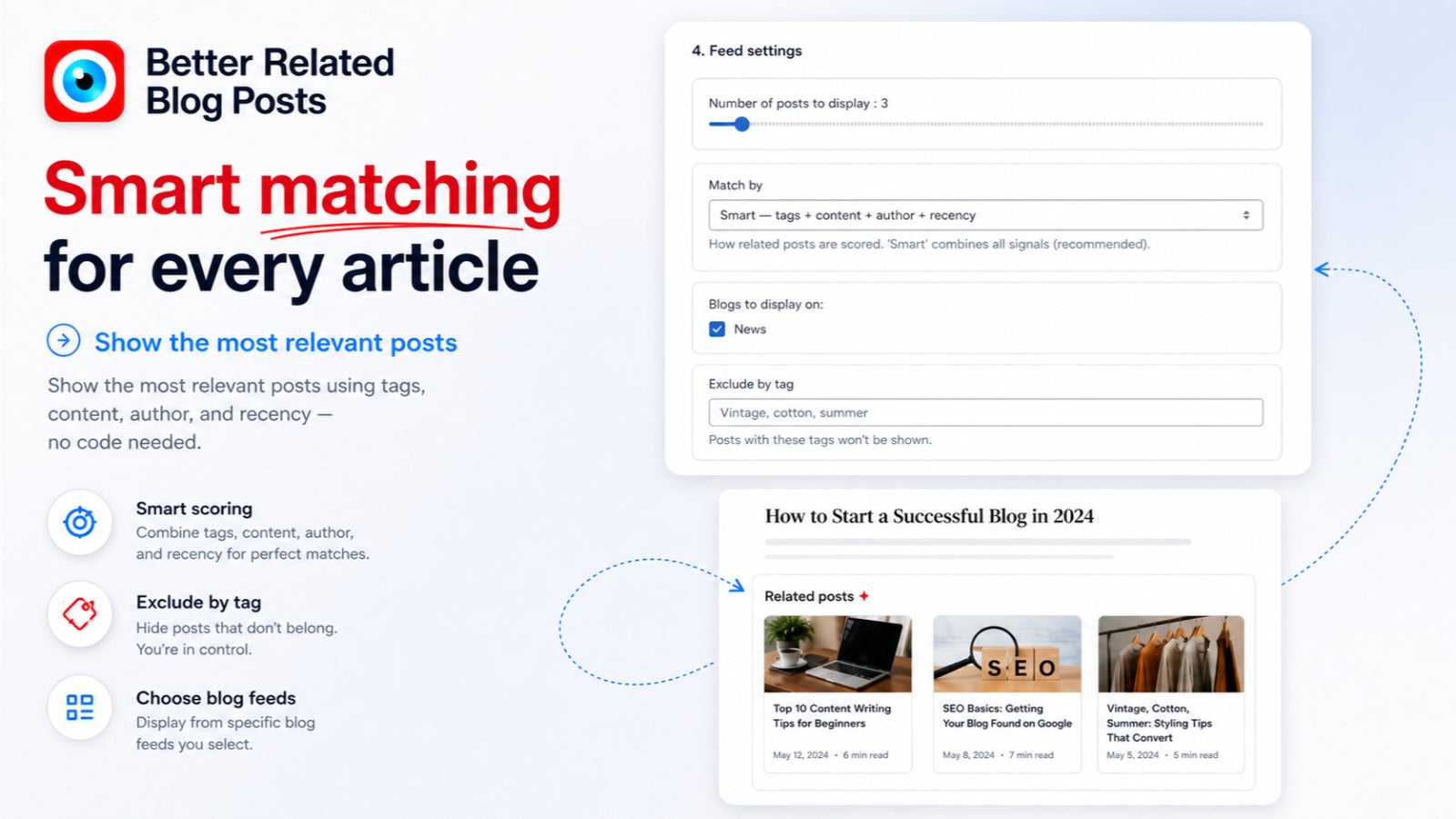The width and height of the screenshot is (1456, 819).
Task: Open the SEO magnifier thumbnail
Action: click(x=1007, y=653)
